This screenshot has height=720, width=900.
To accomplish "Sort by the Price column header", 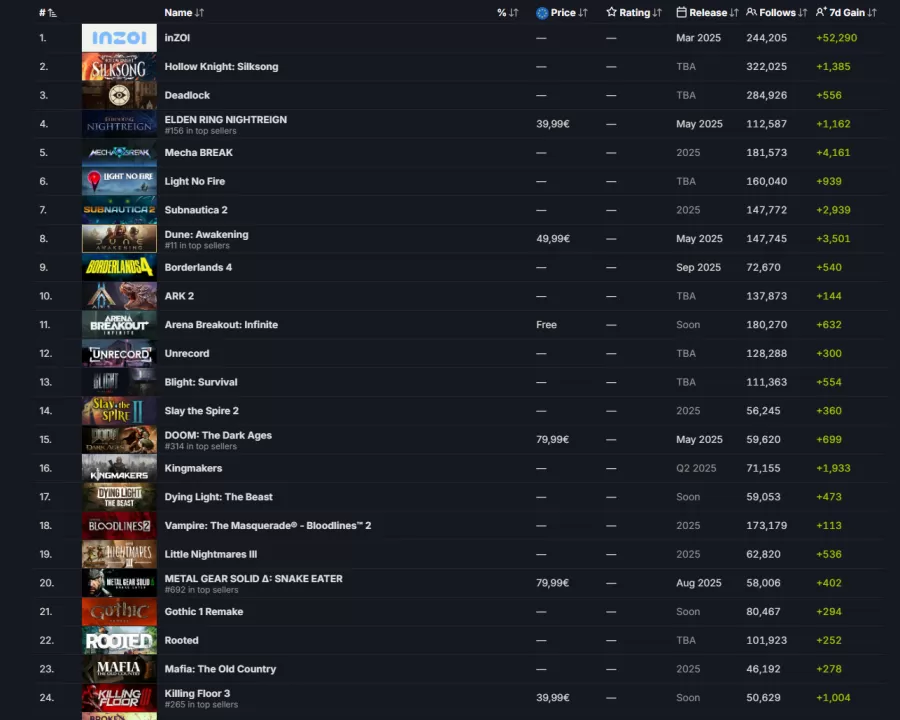I will [561, 13].
